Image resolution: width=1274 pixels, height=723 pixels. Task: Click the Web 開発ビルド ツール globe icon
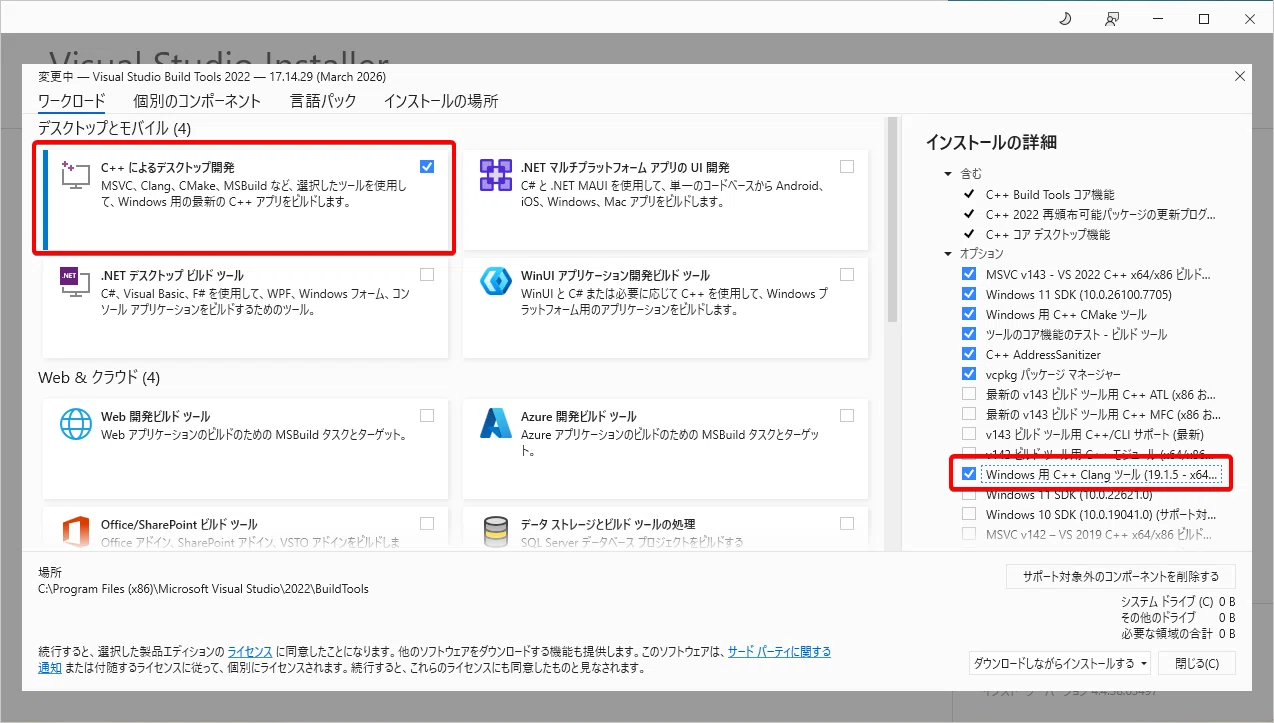coord(77,423)
